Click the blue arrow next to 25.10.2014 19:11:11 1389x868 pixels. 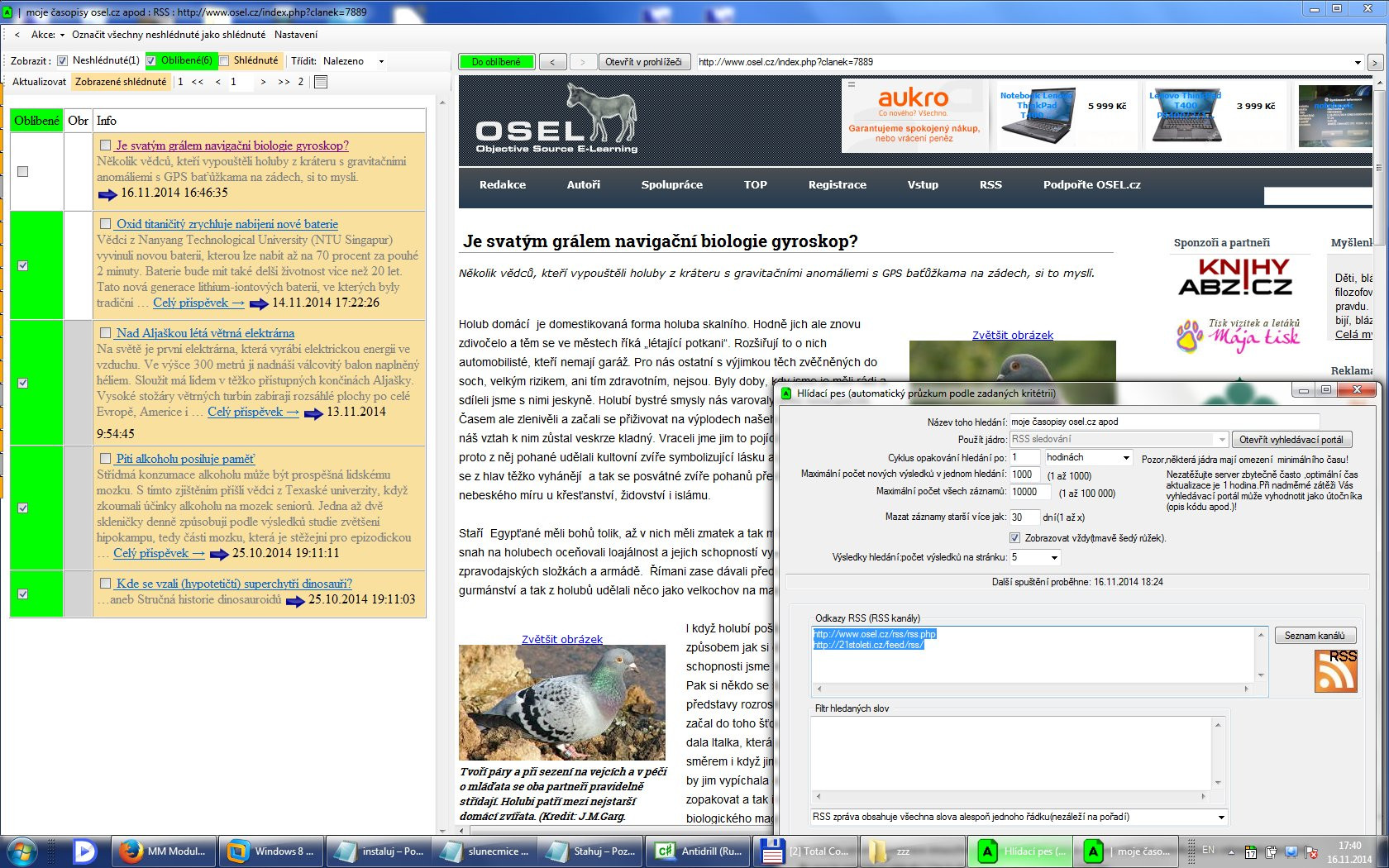point(219,555)
